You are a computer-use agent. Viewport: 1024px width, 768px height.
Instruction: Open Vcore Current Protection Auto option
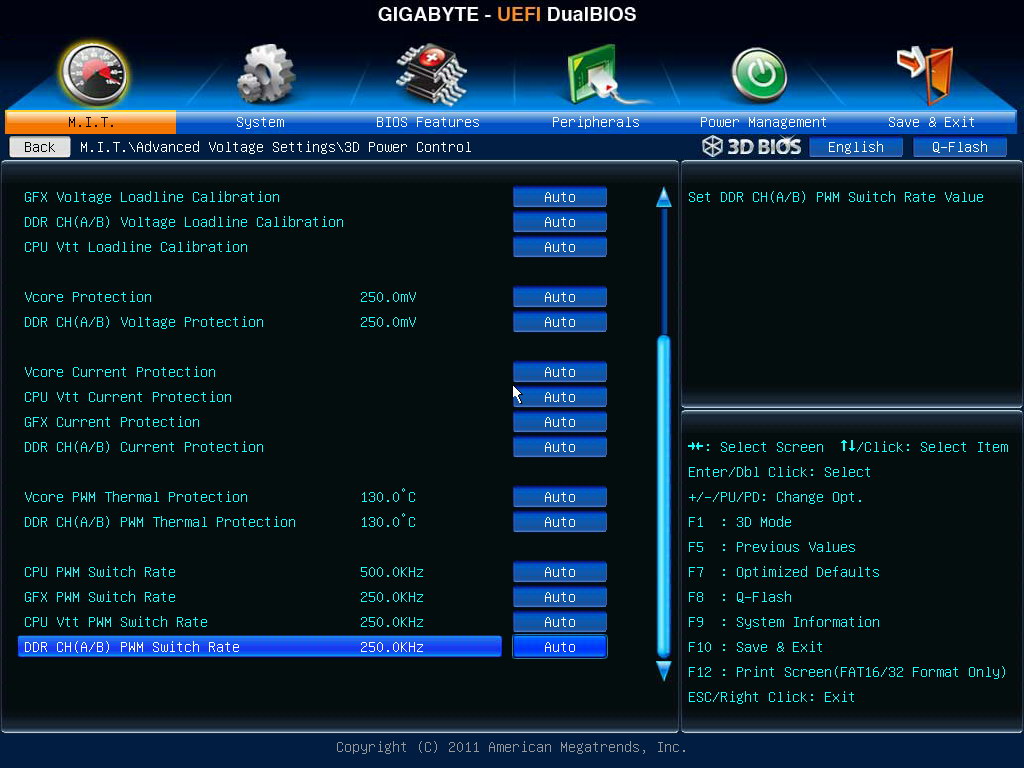tap(560, 372)
